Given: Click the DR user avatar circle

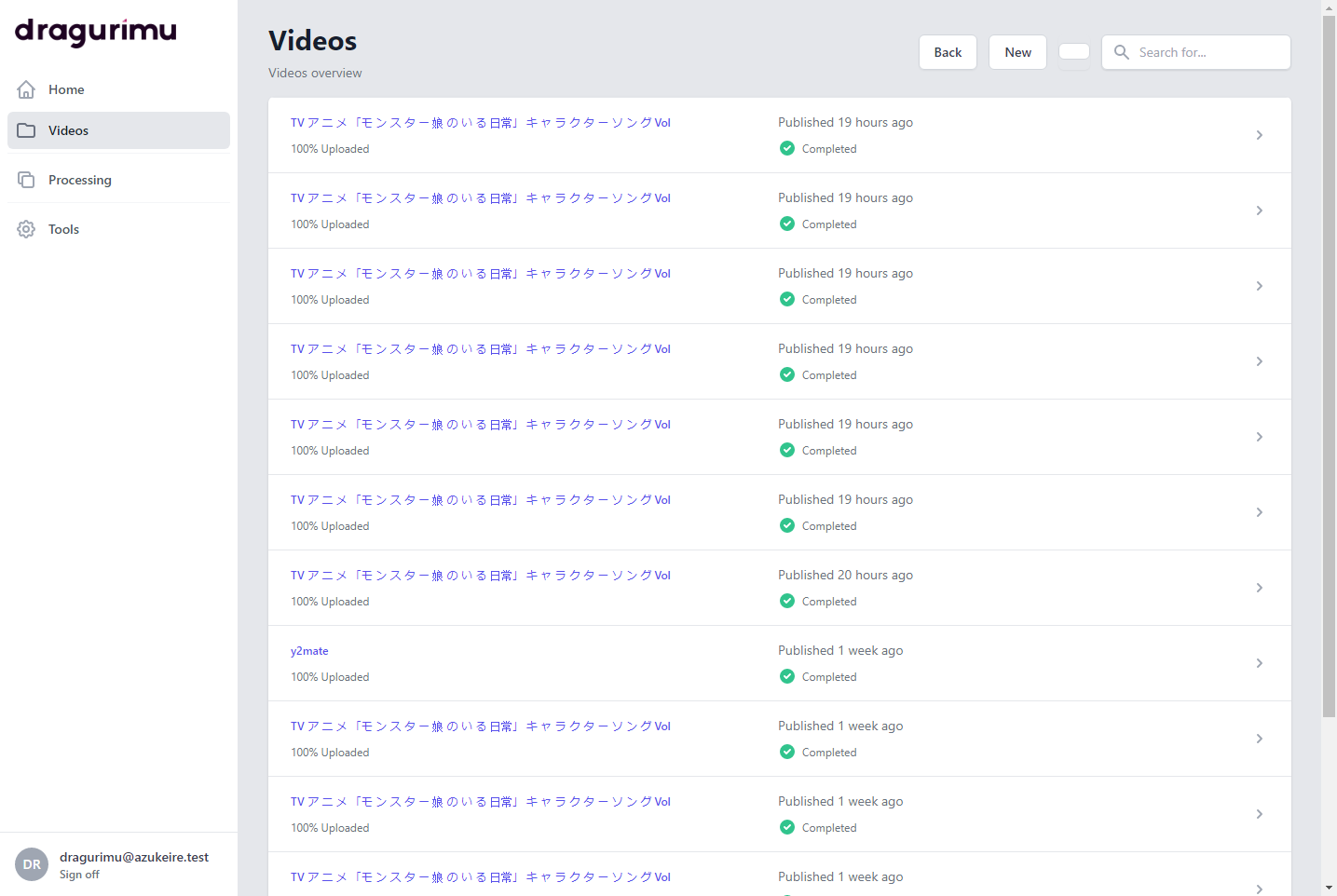Looking at the screenshot, I should (x=32, y=864).
